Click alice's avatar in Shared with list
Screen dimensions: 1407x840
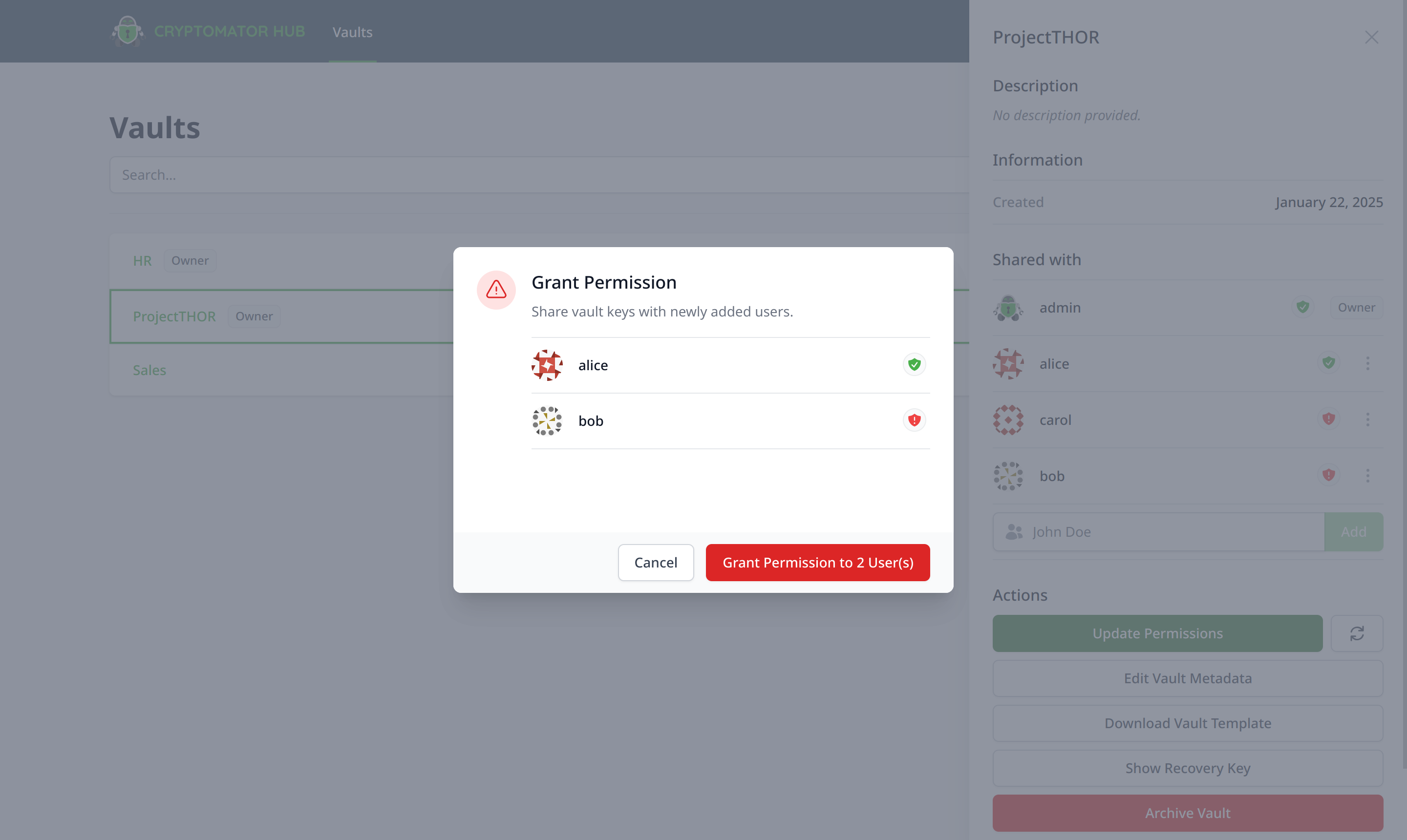point(1008,364)
